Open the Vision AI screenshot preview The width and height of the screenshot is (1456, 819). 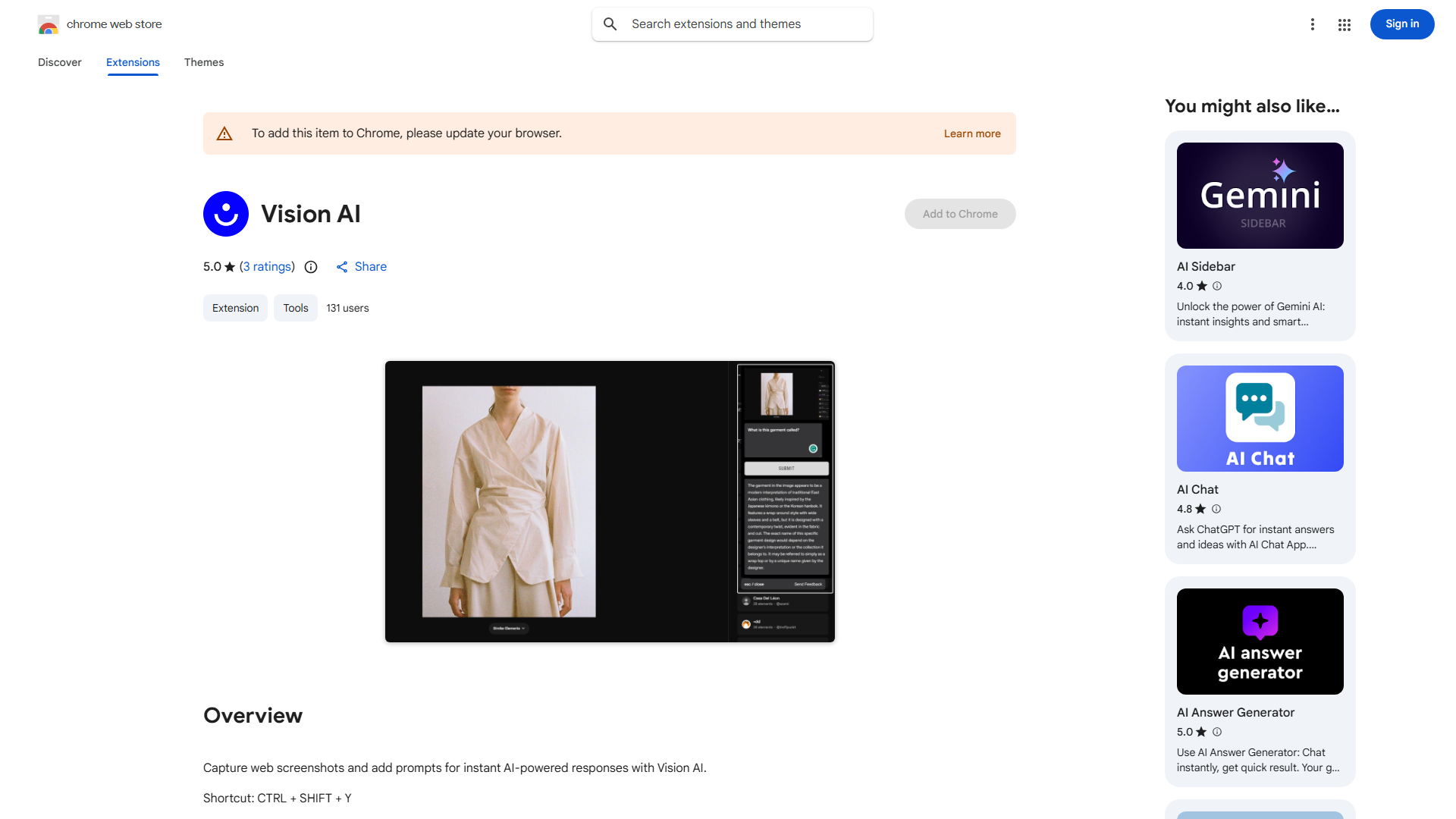610,501
